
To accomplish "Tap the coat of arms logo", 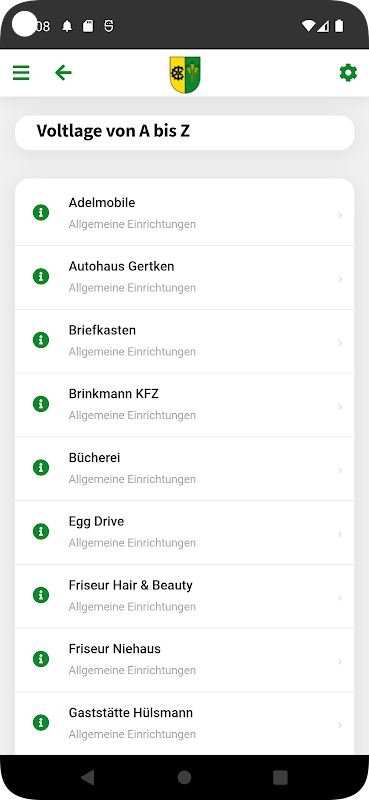I will coord(185,74).
